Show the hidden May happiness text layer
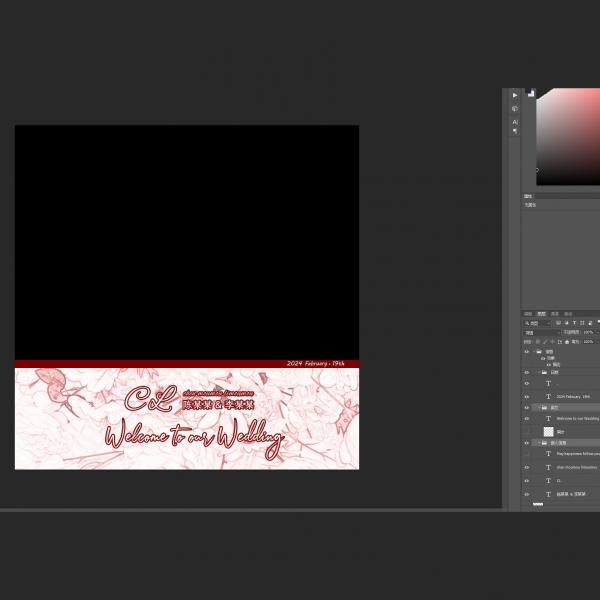The image size is (600, 600). click(x=527, y=453)
